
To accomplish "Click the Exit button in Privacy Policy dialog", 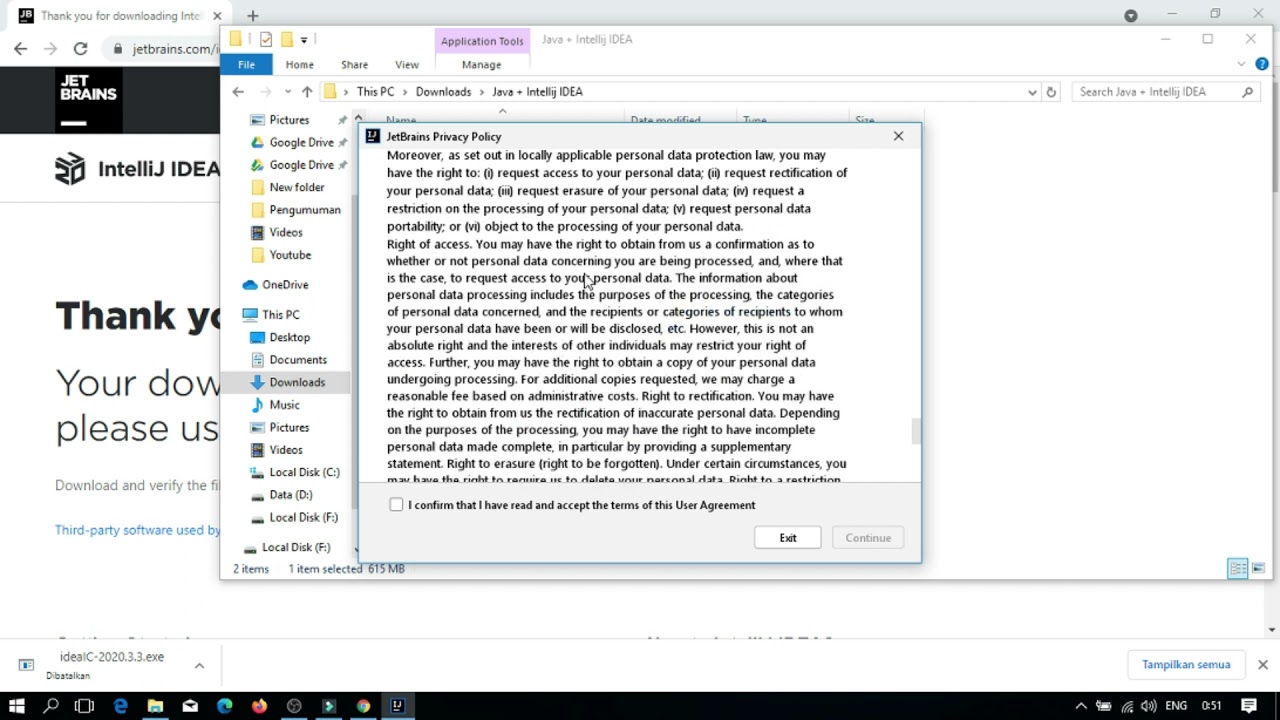I will [x=788, y=538].
